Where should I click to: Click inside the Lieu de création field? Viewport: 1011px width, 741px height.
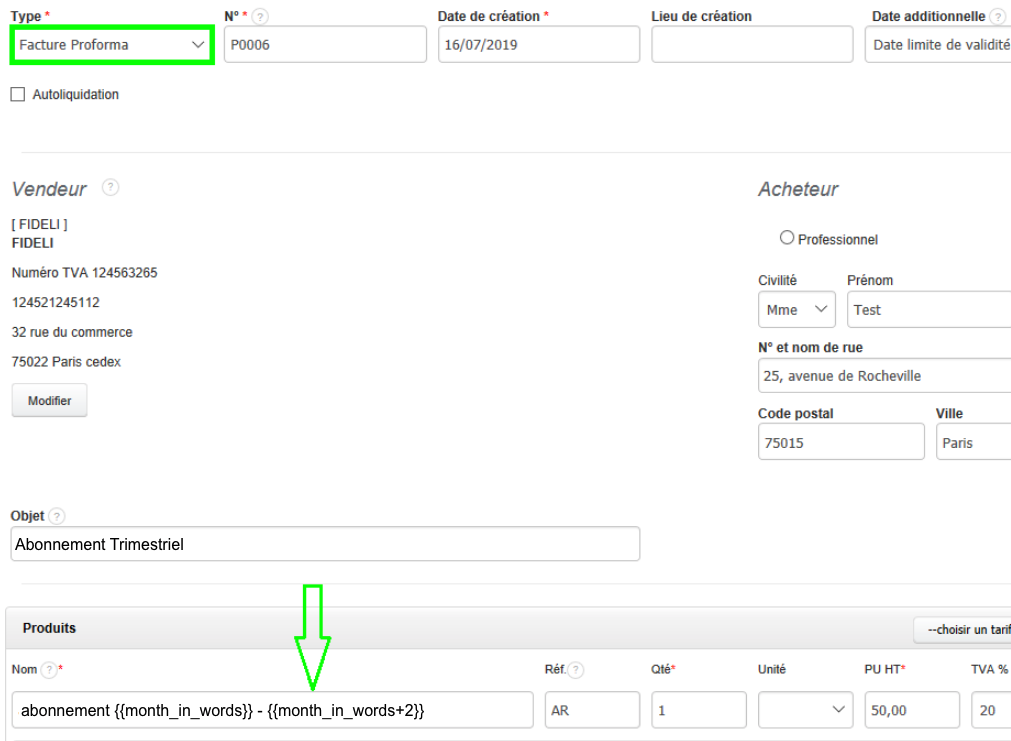coord(751,44)
